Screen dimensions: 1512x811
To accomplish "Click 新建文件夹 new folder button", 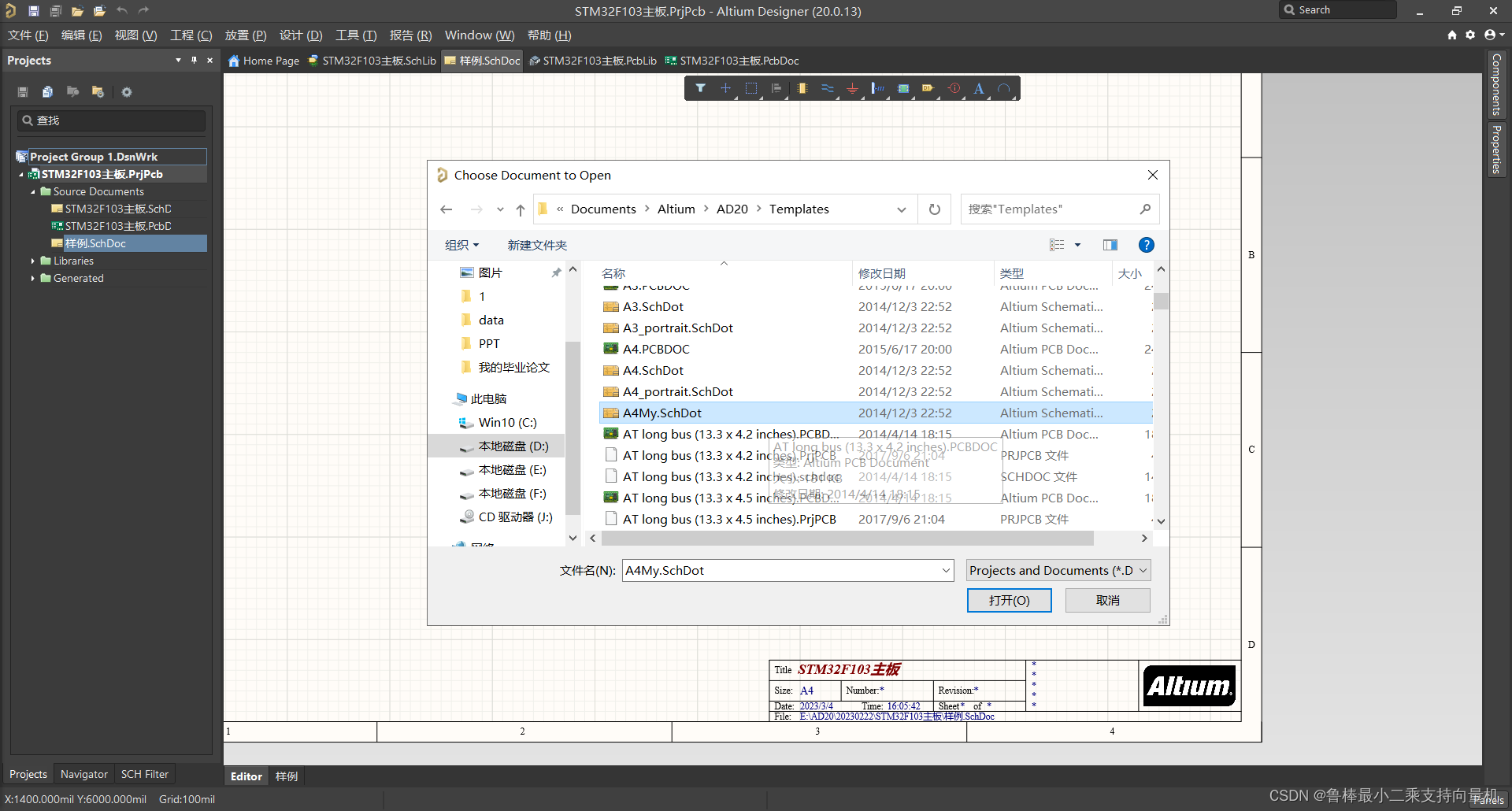I will (x=537, y=245).
